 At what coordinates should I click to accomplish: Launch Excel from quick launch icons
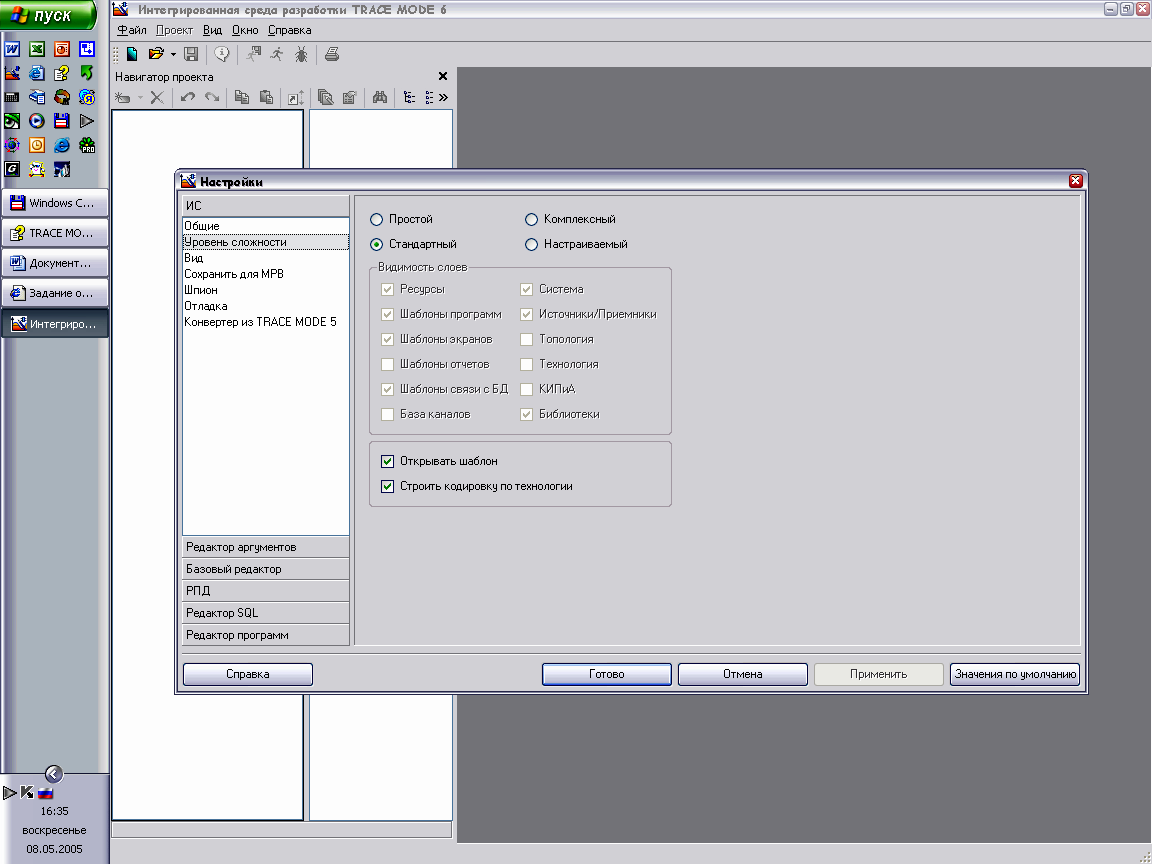tap(37, 49)
